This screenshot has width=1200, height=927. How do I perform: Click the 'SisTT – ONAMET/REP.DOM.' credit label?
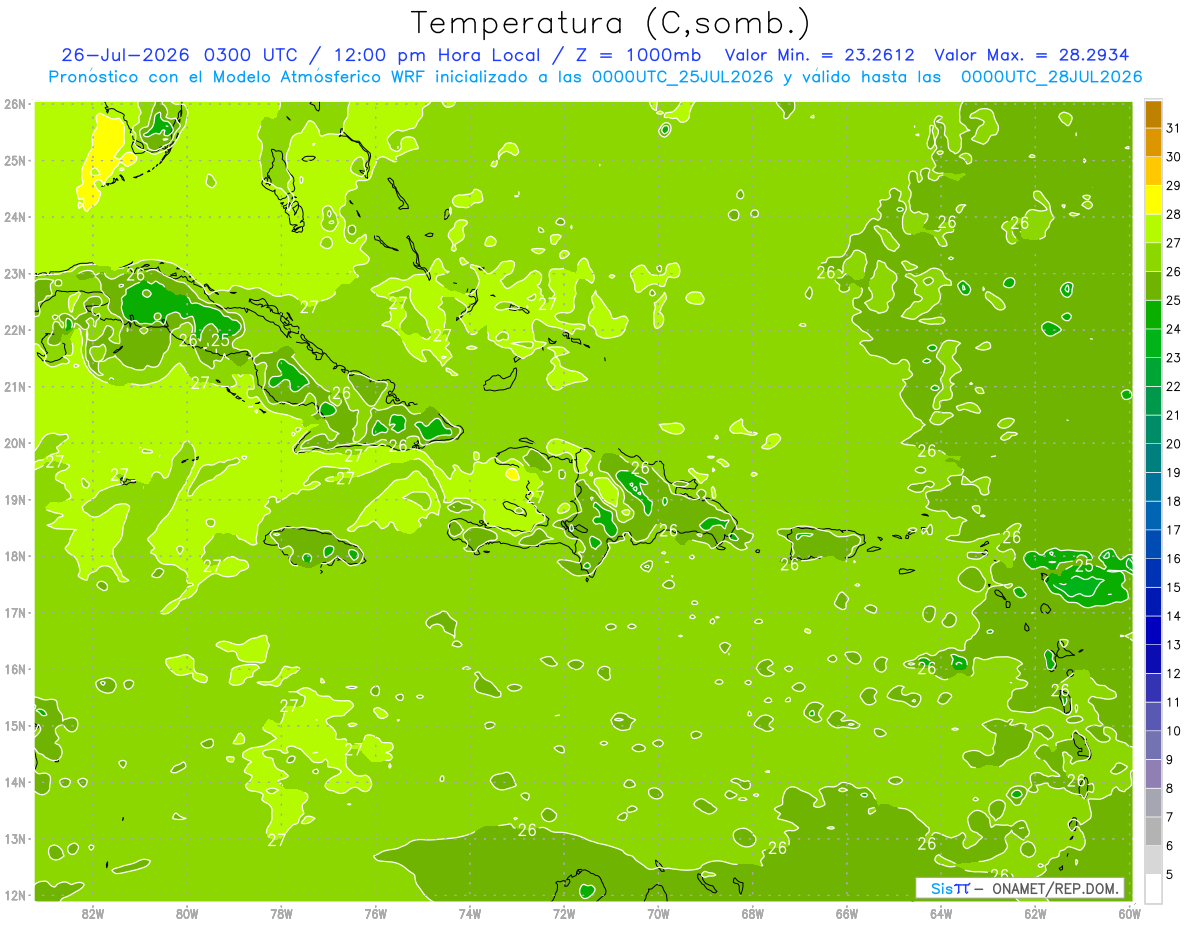tap(1020, 888)
